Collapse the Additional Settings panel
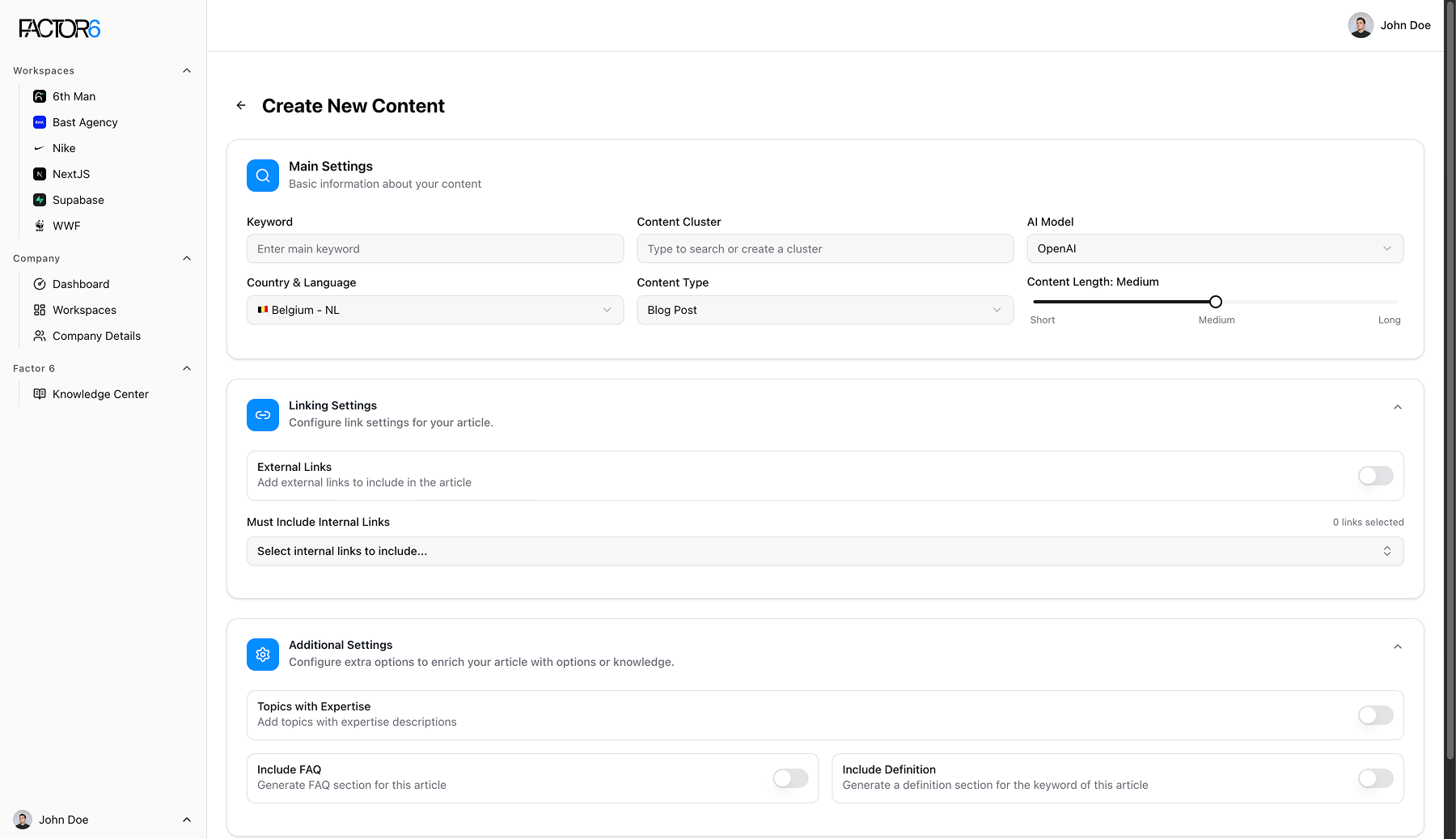Image resolution: width=1456 pixels, height=839 pixels. tap(1398, 646)
